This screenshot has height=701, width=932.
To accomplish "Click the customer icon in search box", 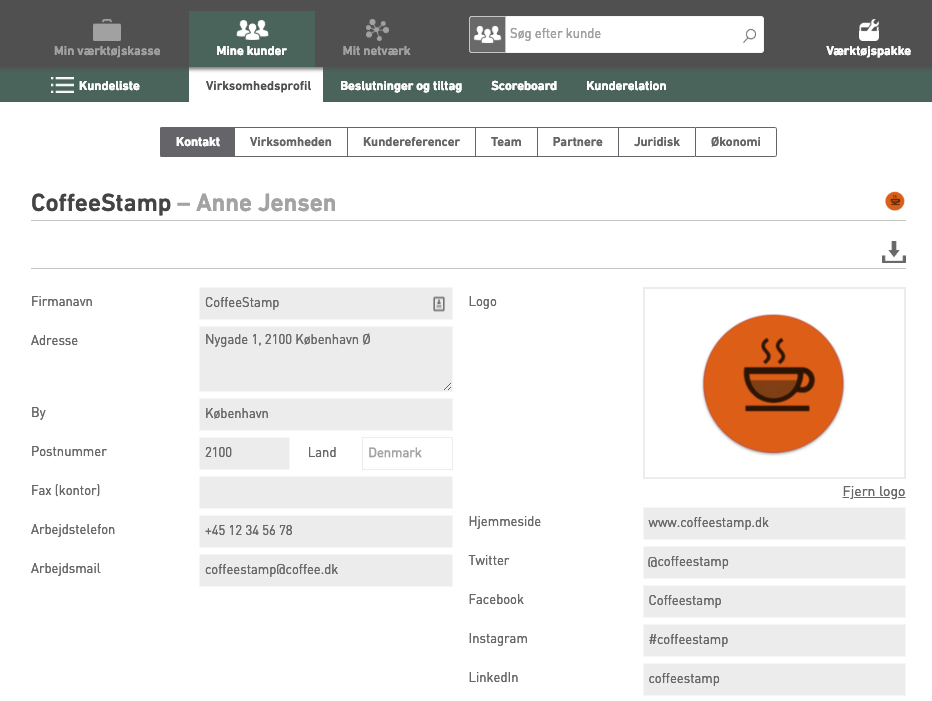I will pyautogui.click(x=487, y=34).
